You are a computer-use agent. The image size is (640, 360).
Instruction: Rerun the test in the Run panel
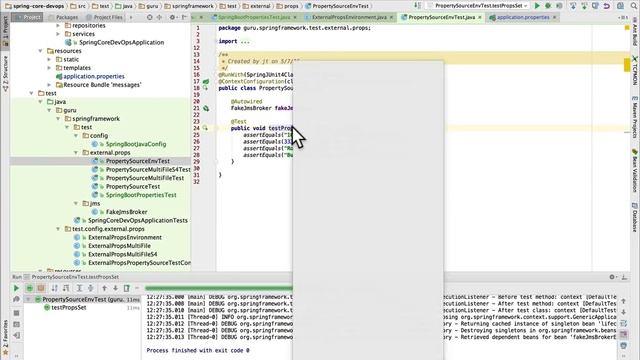click(x=16, y=288)
